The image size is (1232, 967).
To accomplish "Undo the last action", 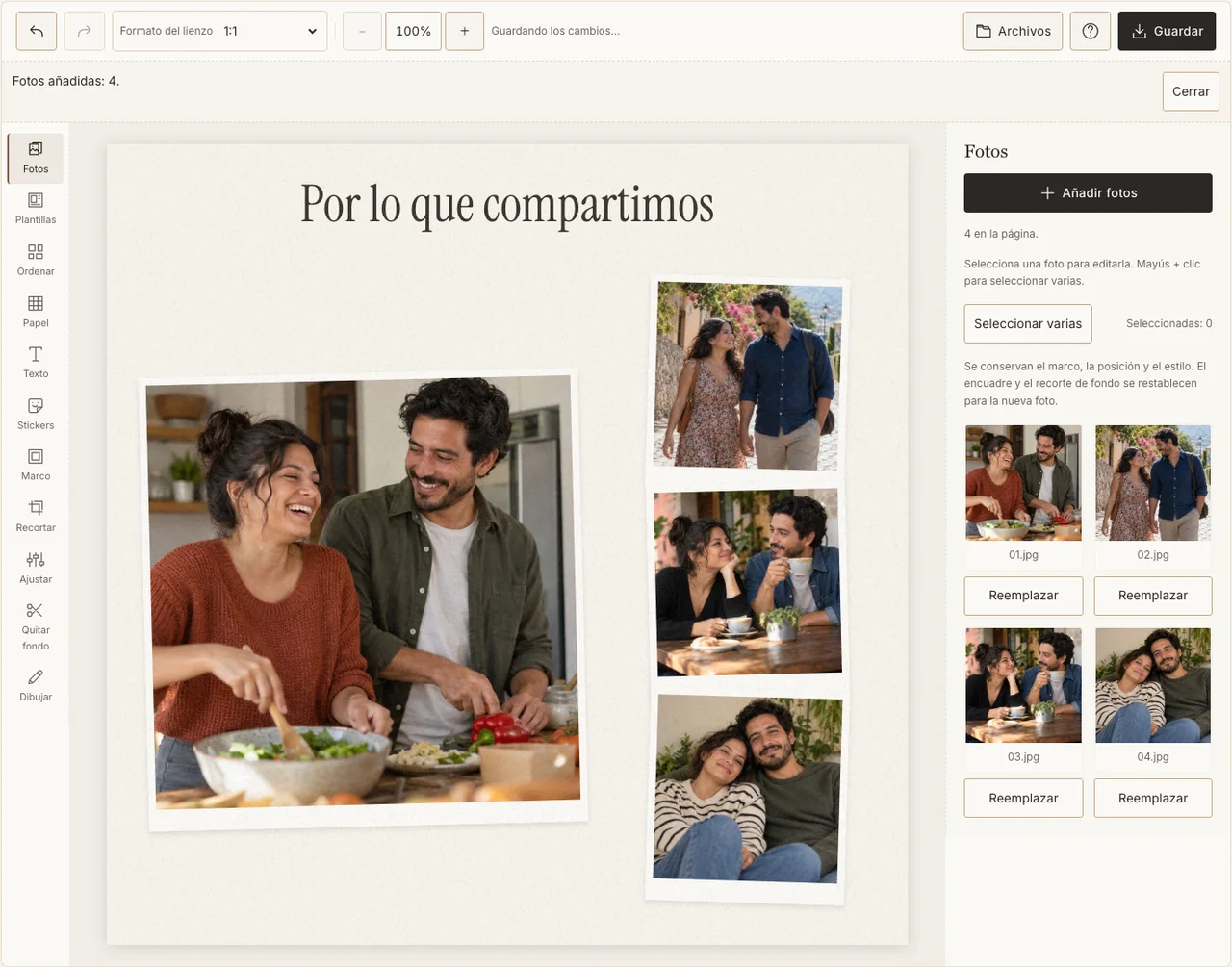I will point(37,31).
